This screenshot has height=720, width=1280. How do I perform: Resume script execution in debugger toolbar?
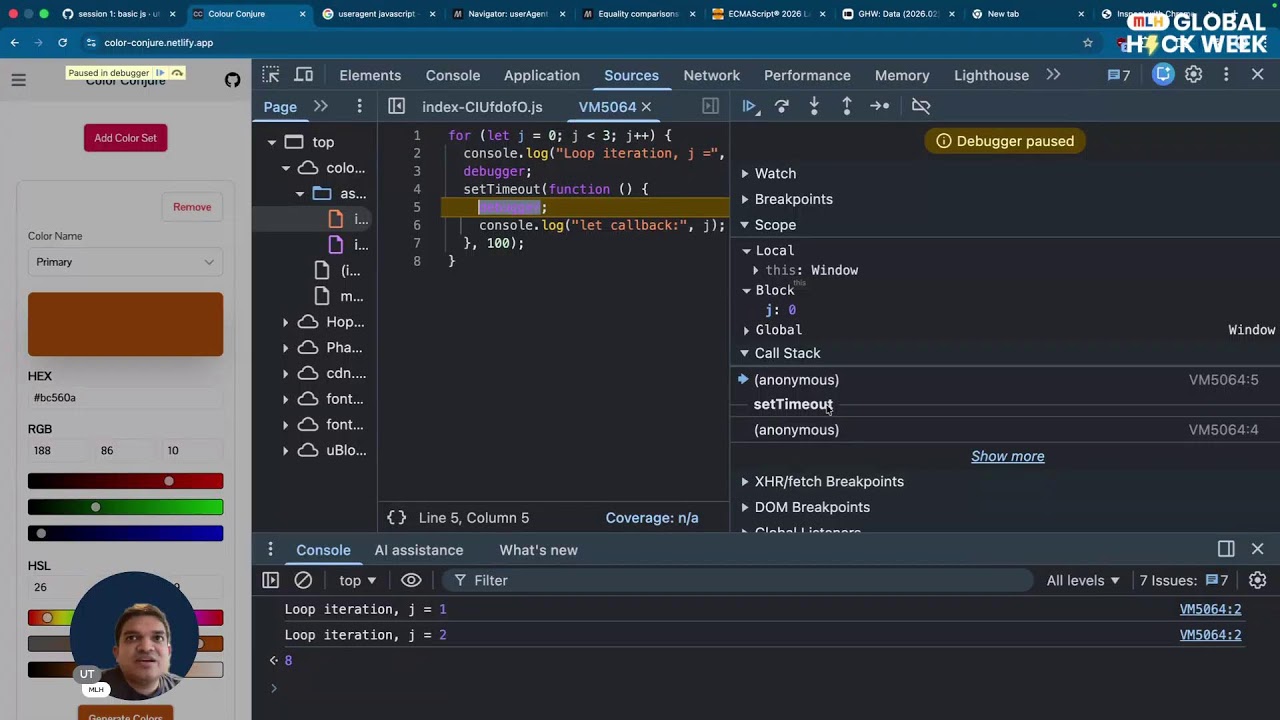coord(749,106)
